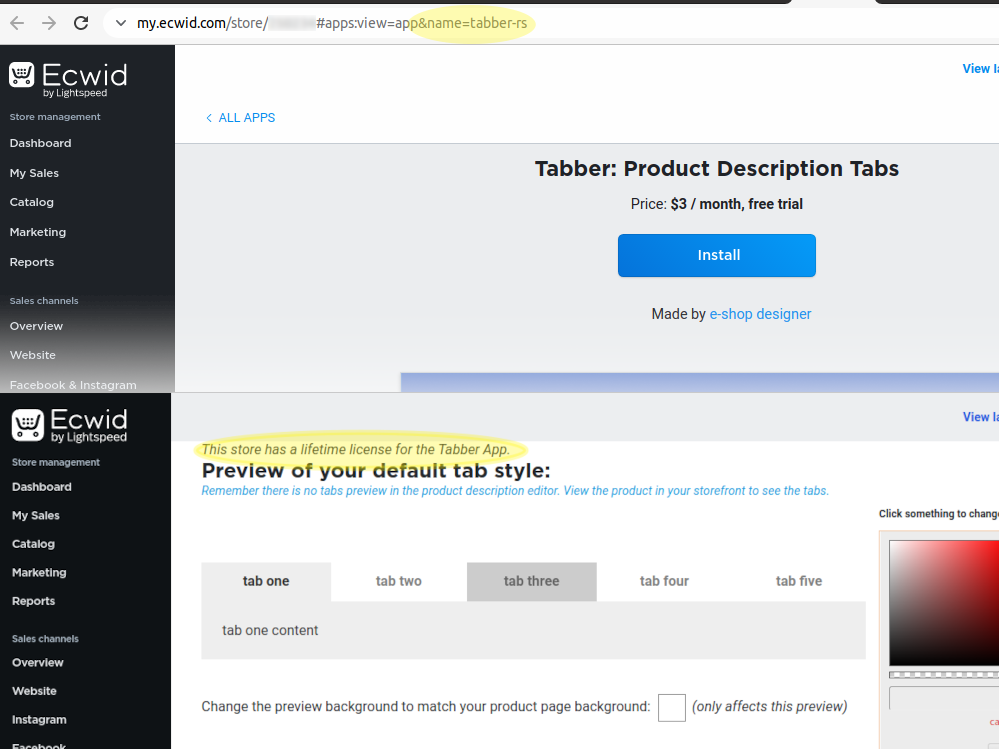Click the 'Tabber: Product Description Tabs' heading
The height and width of the screenshot is (749, 1000).
(717, 168)
